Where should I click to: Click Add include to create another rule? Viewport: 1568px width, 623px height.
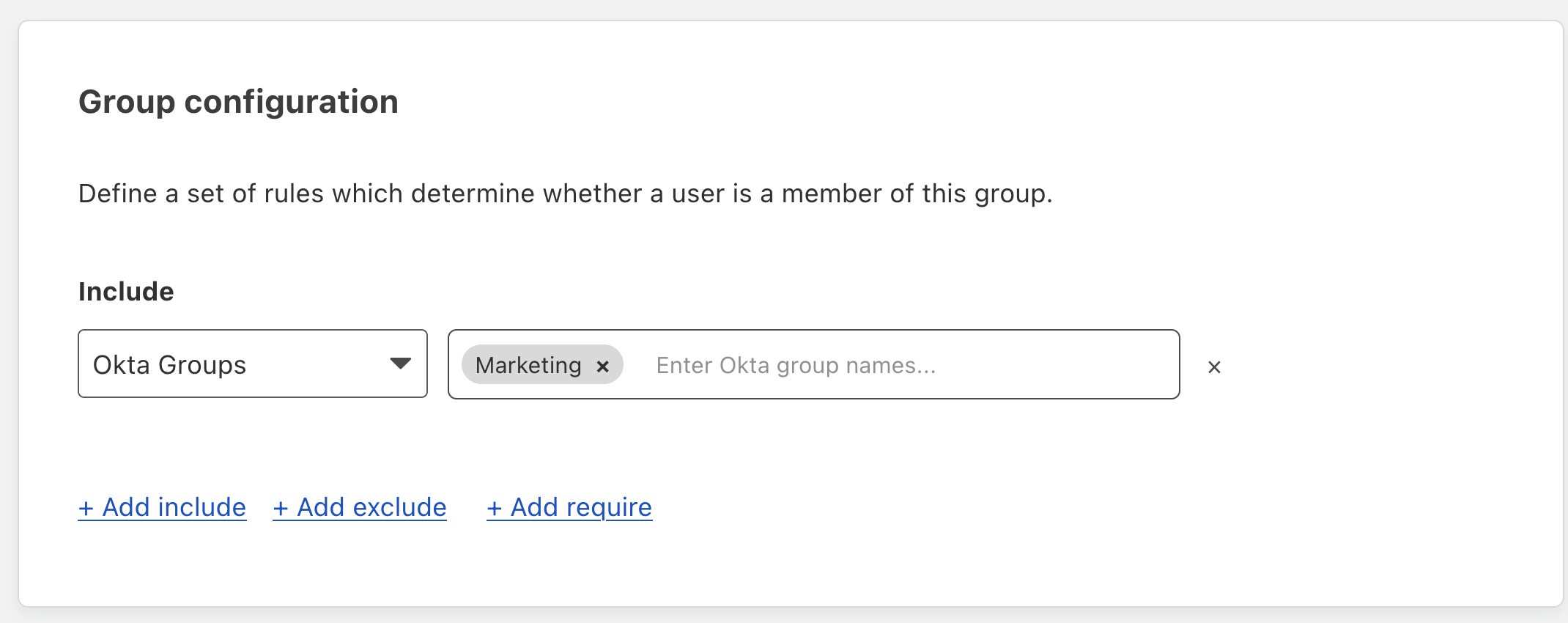tap(162, 507)
